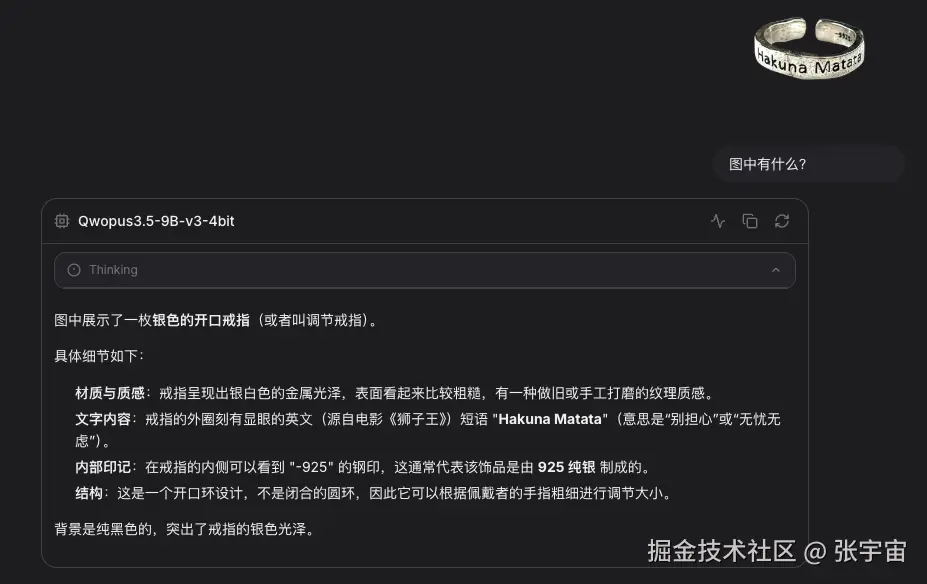The height and width of the screenshot is (584, 927).
Task: Click the line "具体细节如下:"
Action: click(x=99, y=356)
